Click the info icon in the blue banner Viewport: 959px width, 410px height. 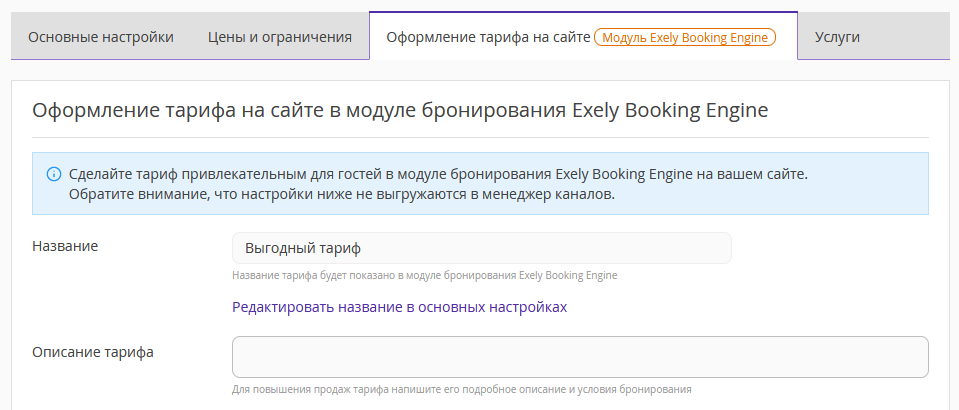click(x=54, y=174)
